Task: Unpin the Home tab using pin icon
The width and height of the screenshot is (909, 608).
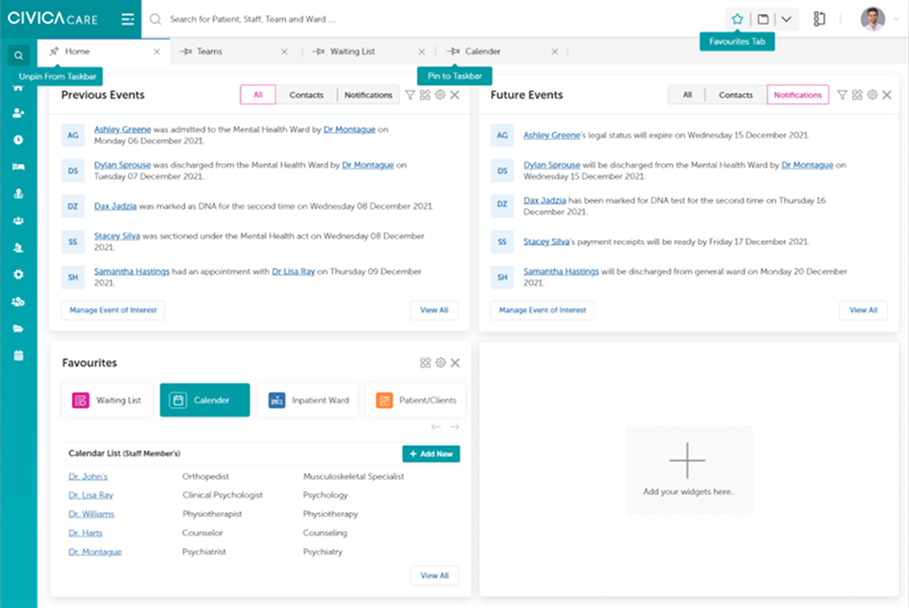Action: click(54, 51)
